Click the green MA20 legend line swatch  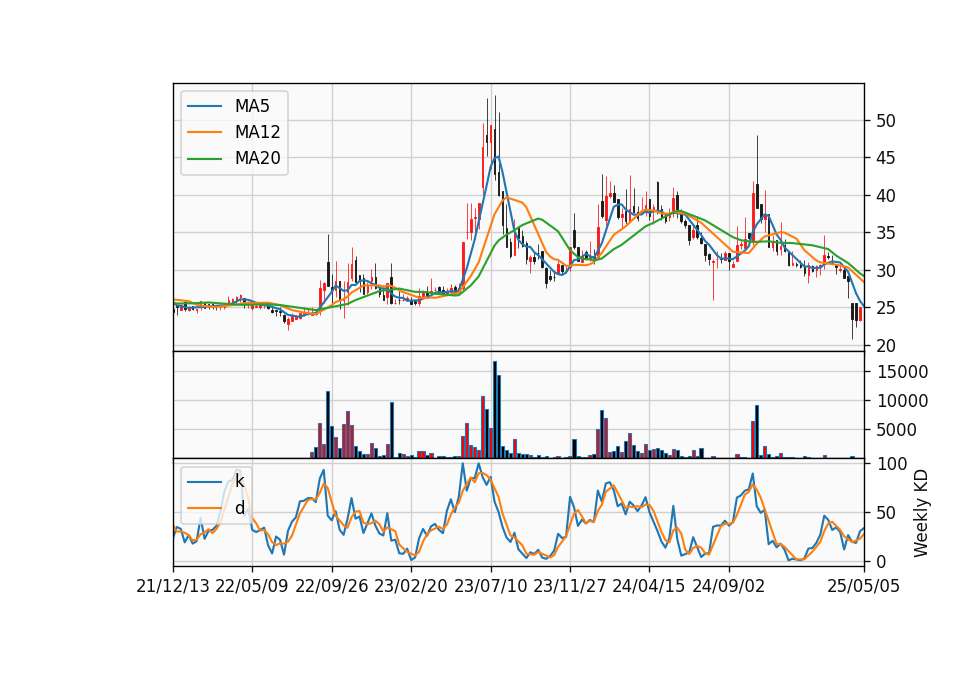[x=204, y=159]
